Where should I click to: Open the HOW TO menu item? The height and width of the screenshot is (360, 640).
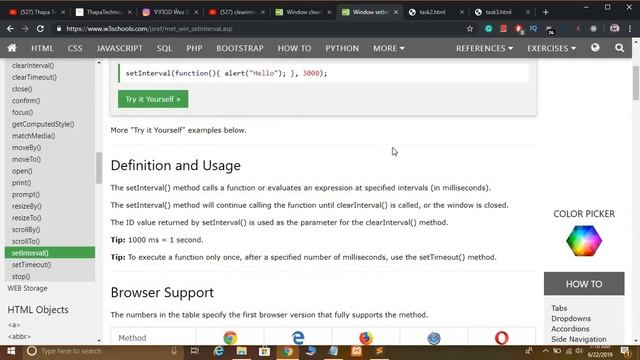294,48
